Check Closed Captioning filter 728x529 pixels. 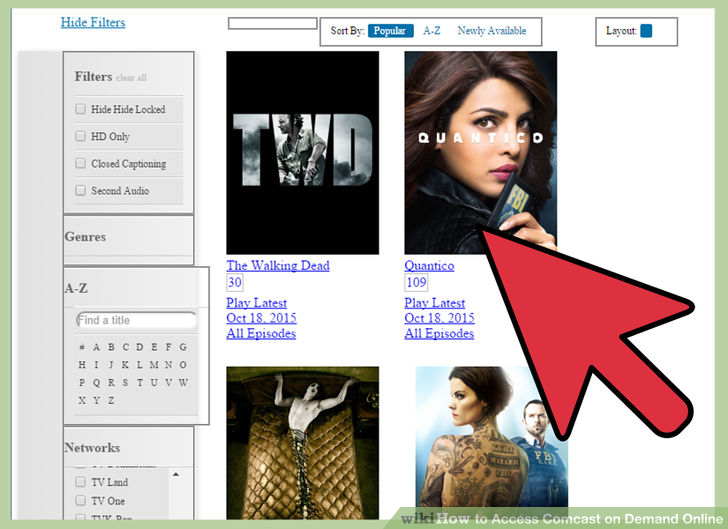pos(80,163)
